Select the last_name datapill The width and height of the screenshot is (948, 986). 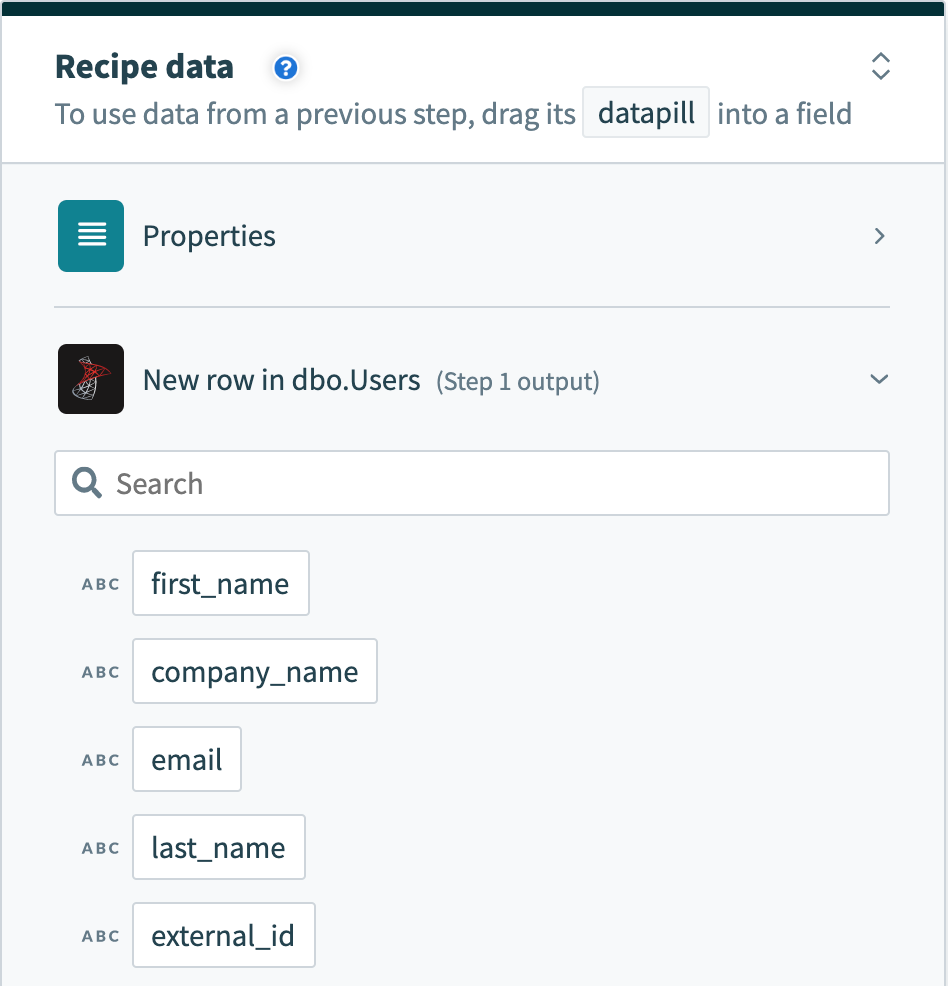tap(218, 848)
